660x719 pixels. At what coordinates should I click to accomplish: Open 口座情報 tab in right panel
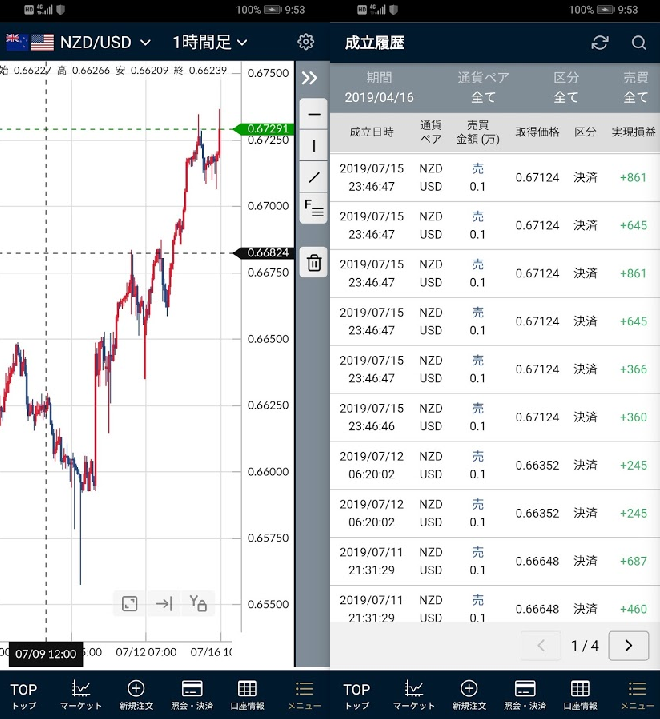580,695
